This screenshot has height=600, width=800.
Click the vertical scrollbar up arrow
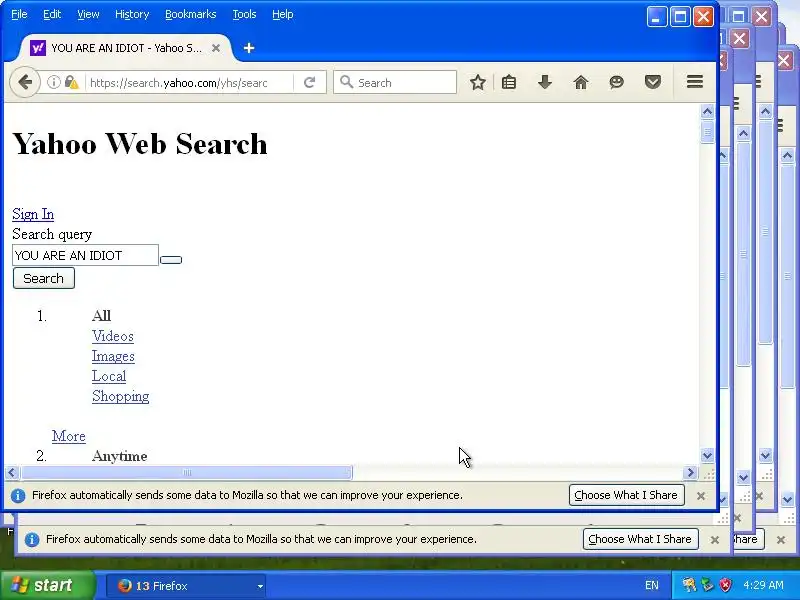pyautogui.click(x=707, y=111)
